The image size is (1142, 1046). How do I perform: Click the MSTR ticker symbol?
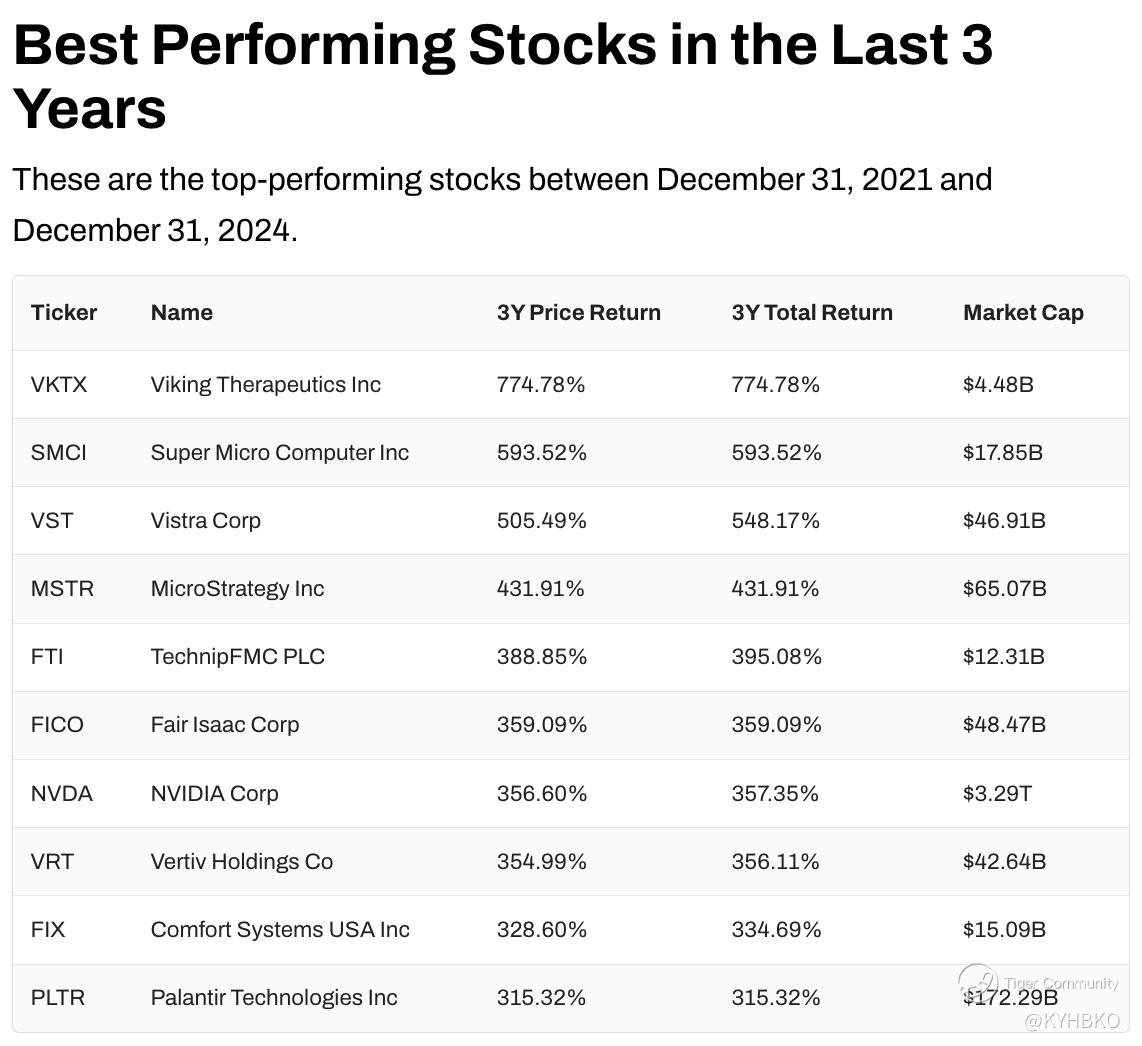[x=62, y=588]
